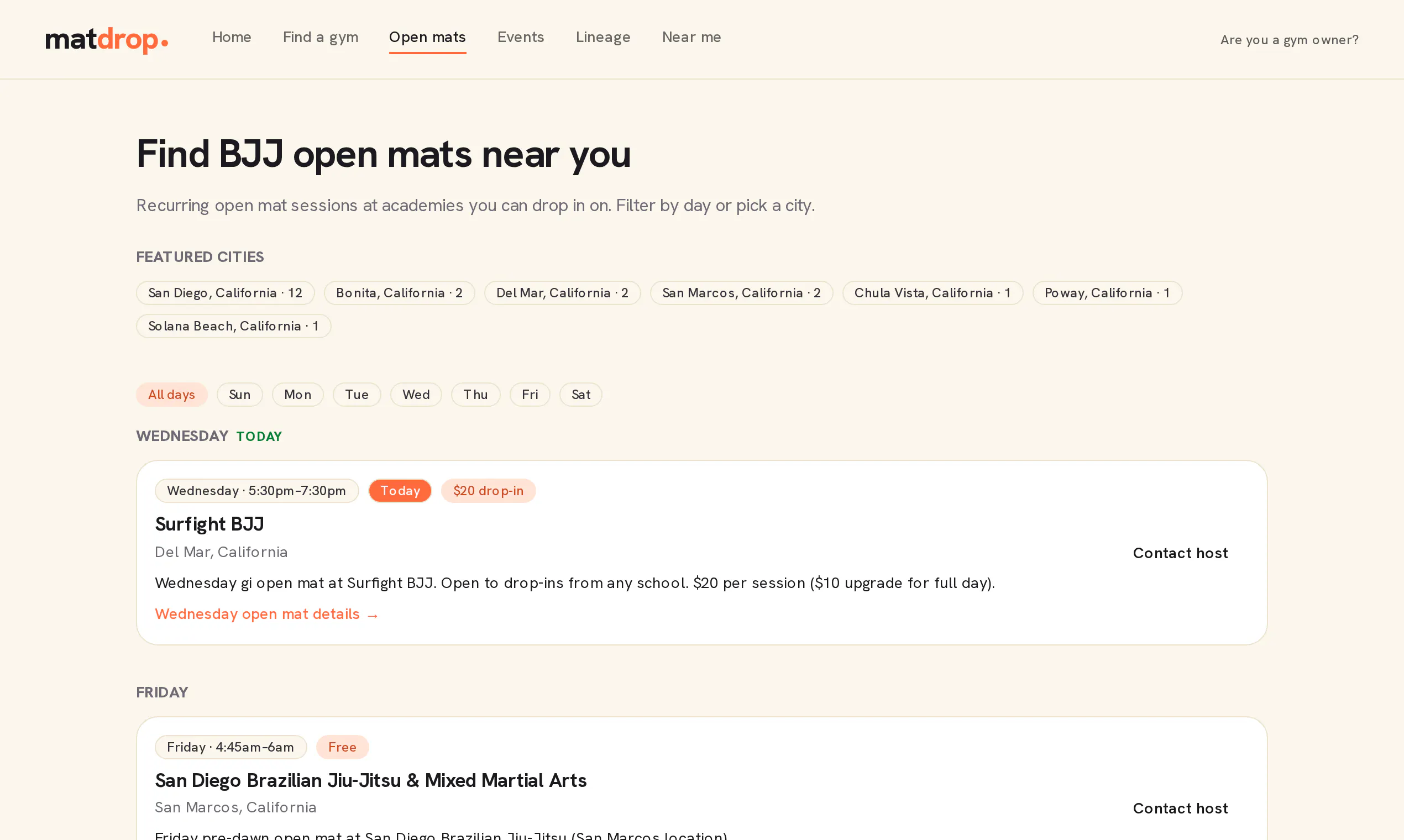Select Chula Vista, California city chip

pyautogui.click(x=932, y=293)
